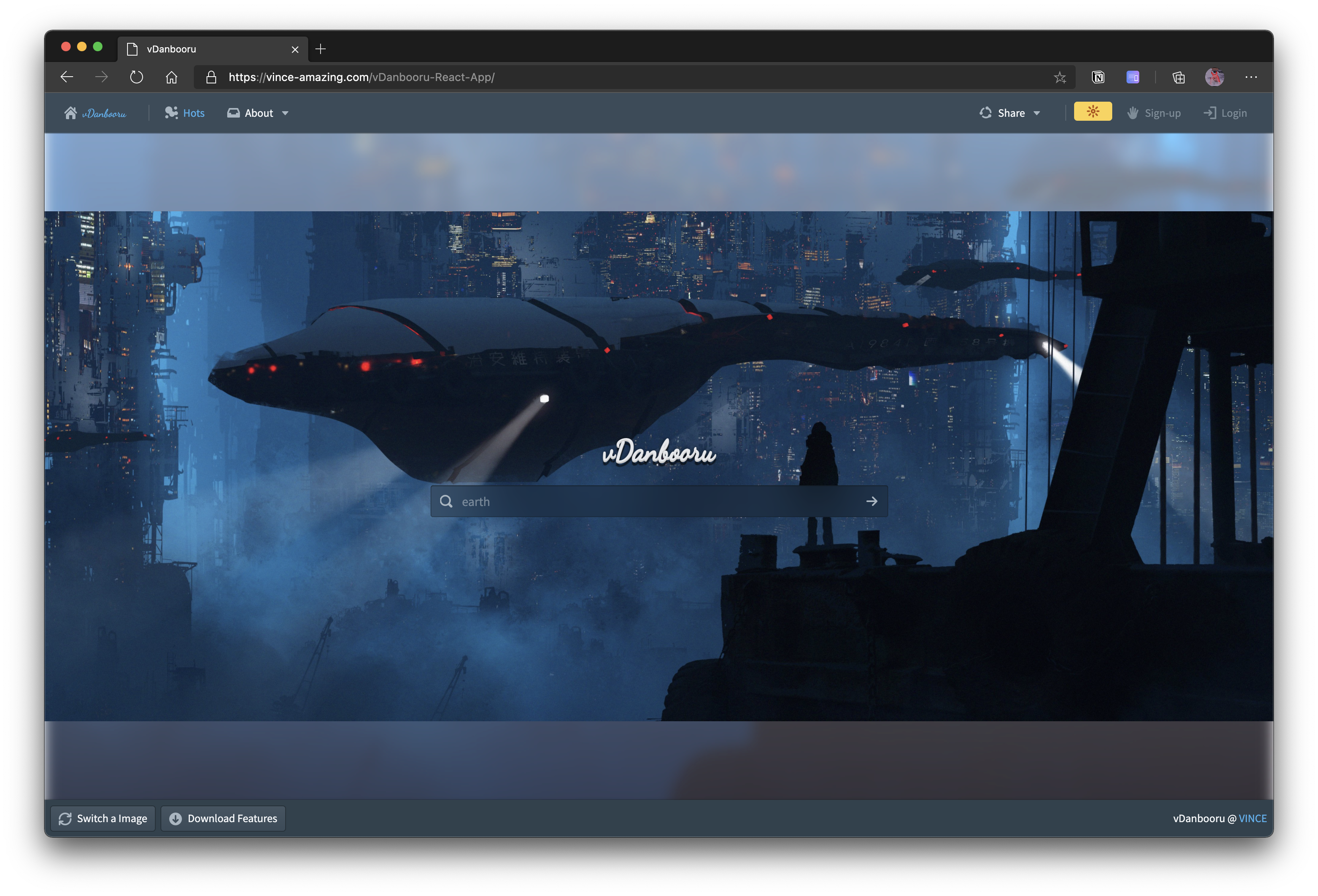The width and height of the screenshot is (1318, 896).
Task: Open the Notion extension icon
Action: [1098, 77]
